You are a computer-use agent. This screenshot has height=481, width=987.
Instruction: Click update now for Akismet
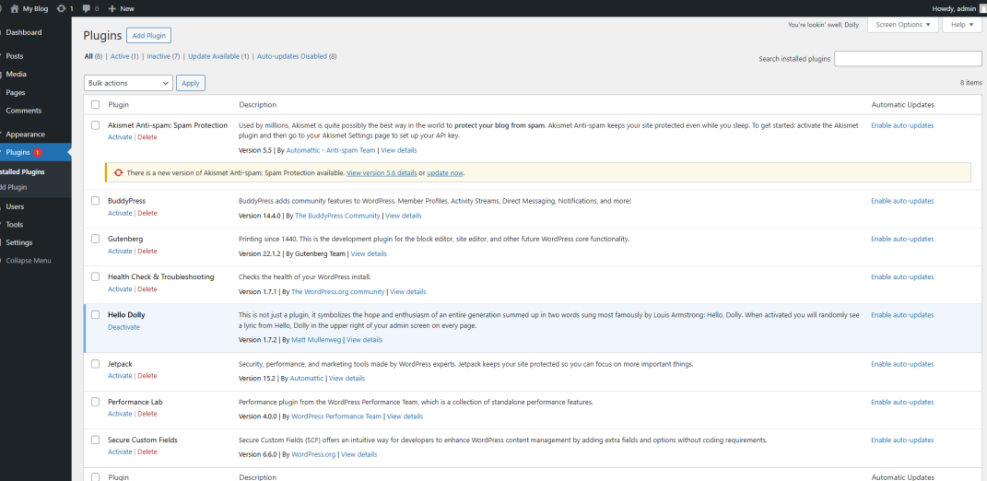click(445, 173)
